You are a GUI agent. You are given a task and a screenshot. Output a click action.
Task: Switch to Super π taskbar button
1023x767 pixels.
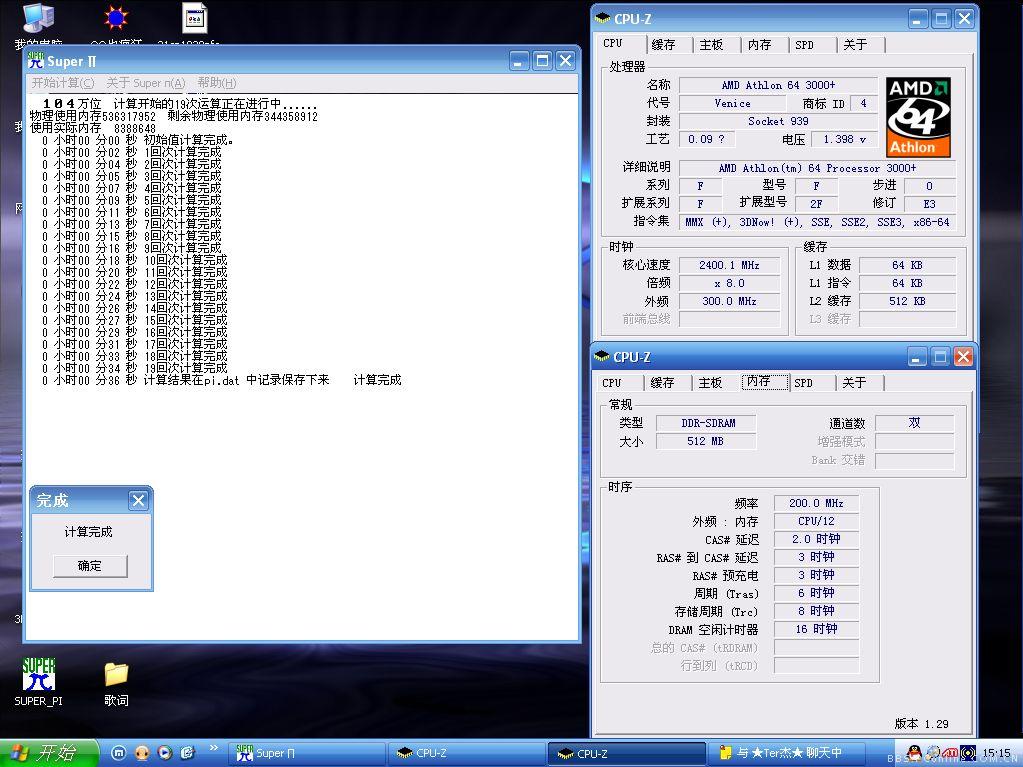pos(307,753)
